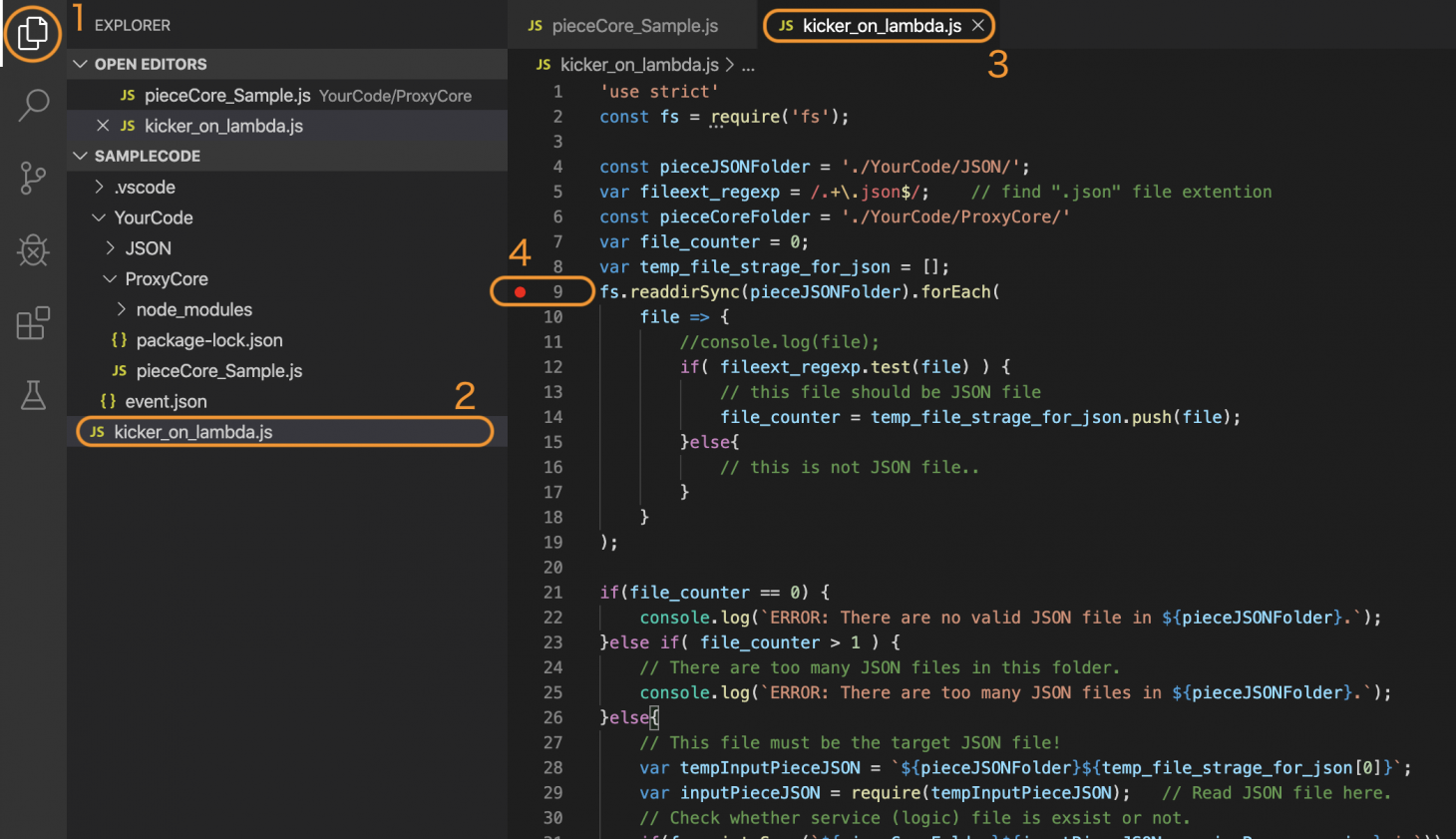Click the EXPLORER panel title
Viewport: 1456px width, 839px height.
click(x=133, y=25)
